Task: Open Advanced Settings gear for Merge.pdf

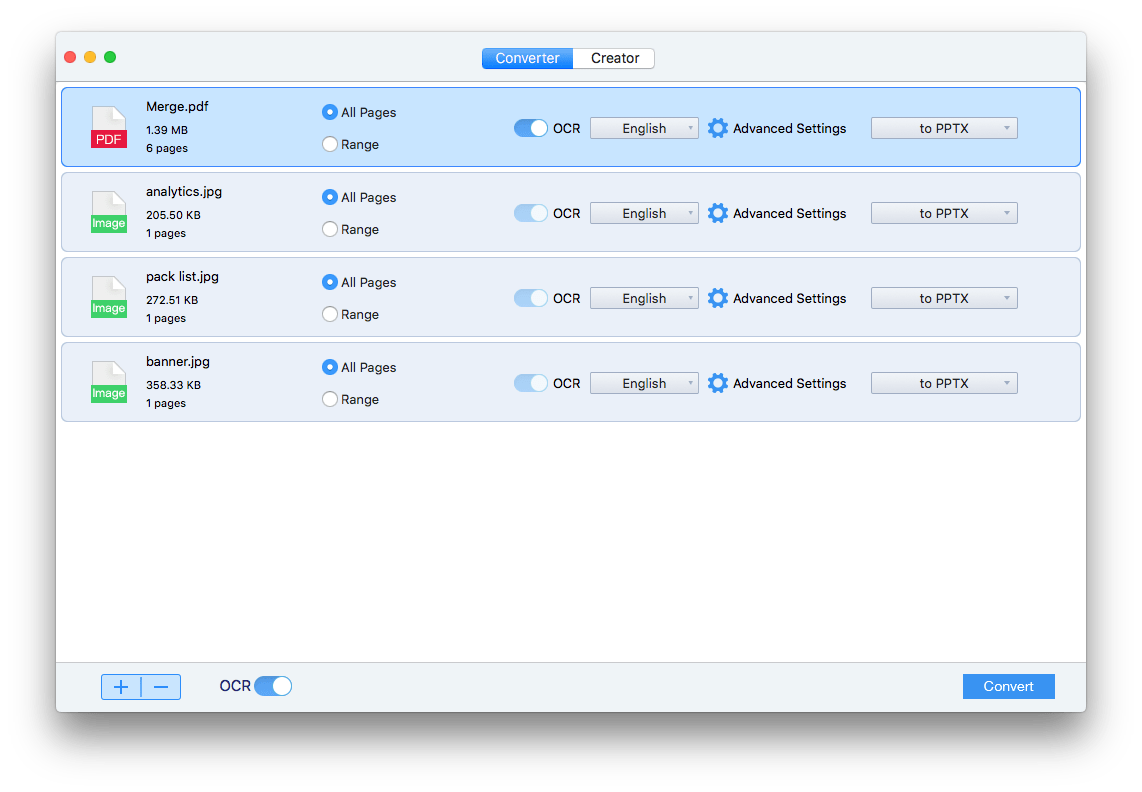Action: click(718, 128)
